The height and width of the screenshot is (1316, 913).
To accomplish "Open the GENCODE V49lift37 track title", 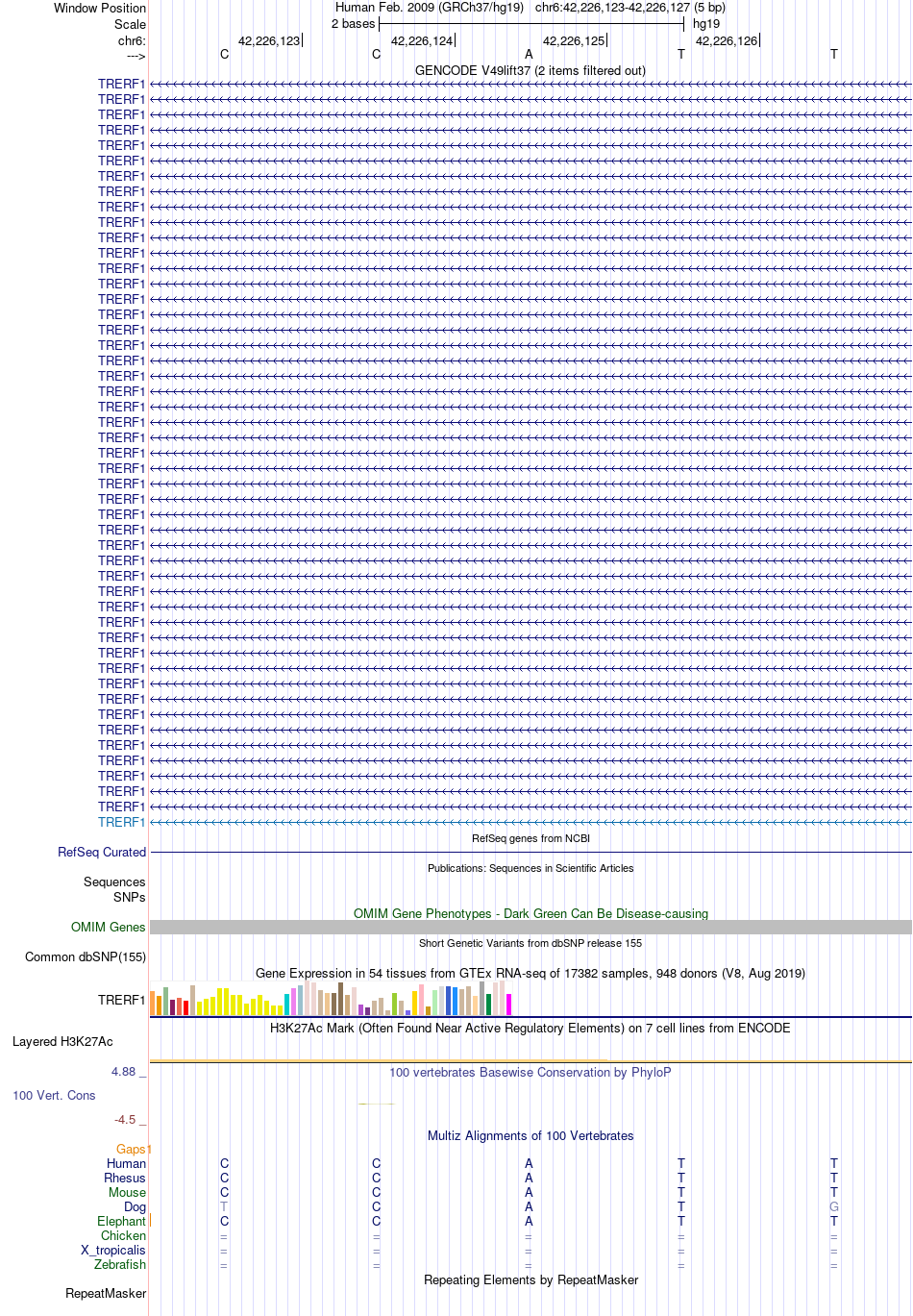I will click(x=531, y=70).
